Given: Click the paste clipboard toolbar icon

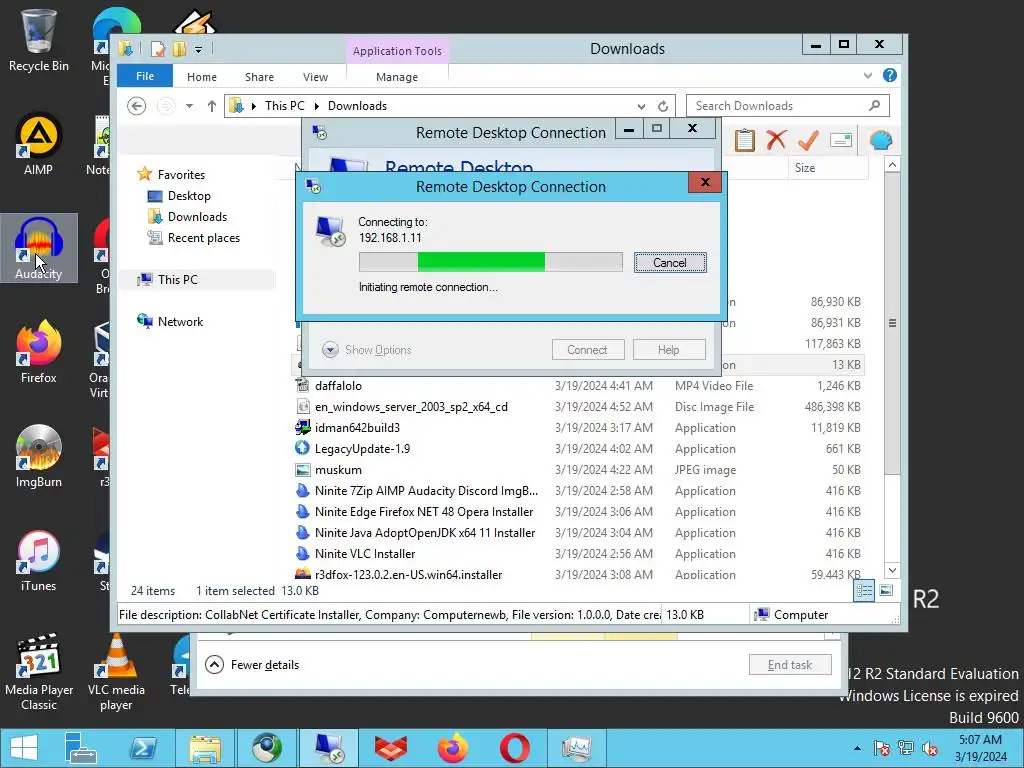Looking at the screenshot, I should point(744,140).
